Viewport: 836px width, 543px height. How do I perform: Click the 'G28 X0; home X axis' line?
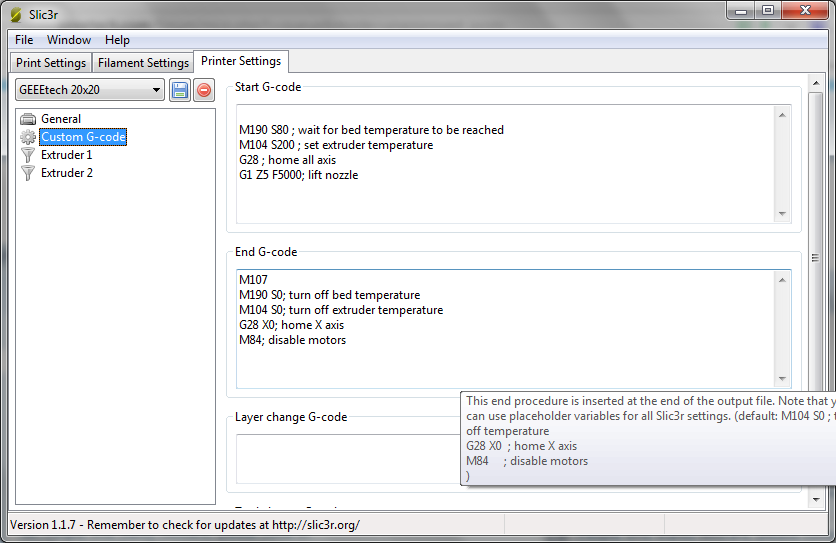pyautogui.click(x=292, y=325)
